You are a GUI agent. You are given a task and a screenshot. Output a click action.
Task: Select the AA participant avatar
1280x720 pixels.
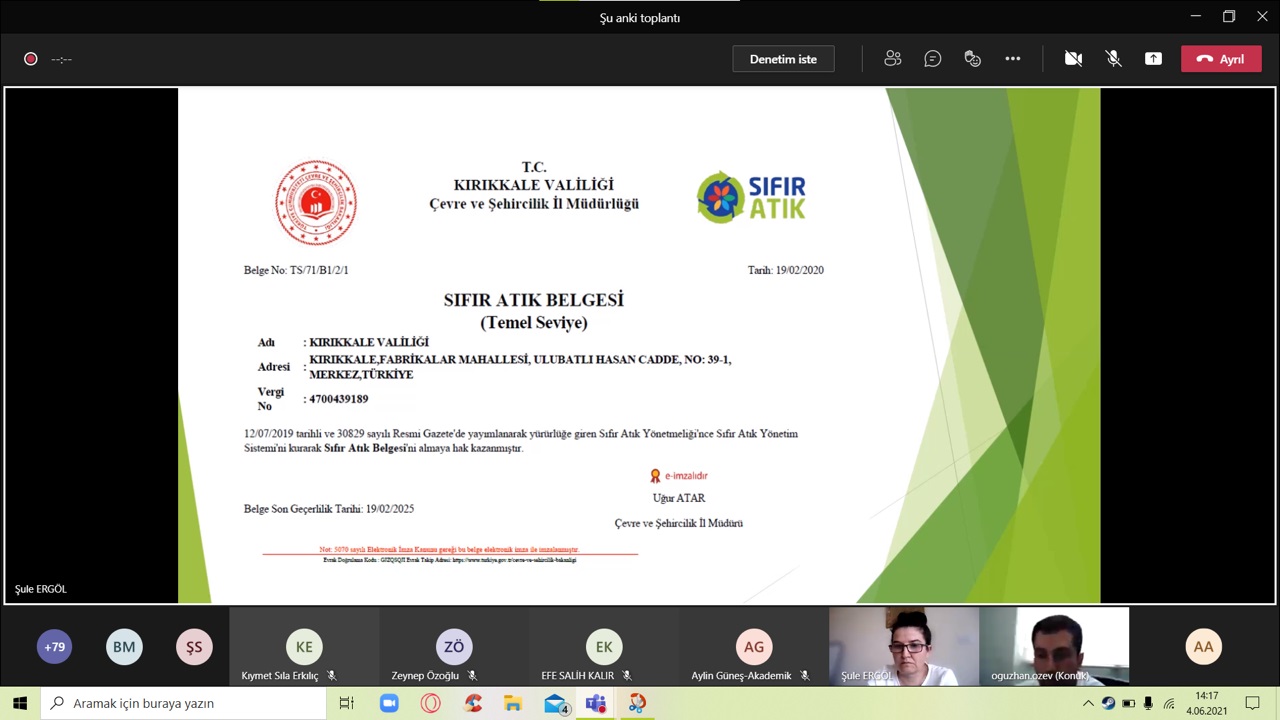click(x=1203, y=647)
